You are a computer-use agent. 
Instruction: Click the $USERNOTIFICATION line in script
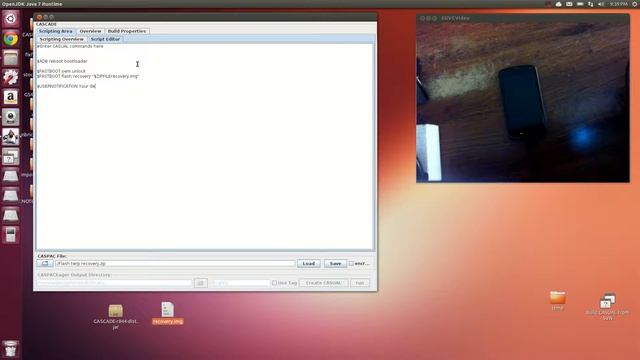pos(66,86)
